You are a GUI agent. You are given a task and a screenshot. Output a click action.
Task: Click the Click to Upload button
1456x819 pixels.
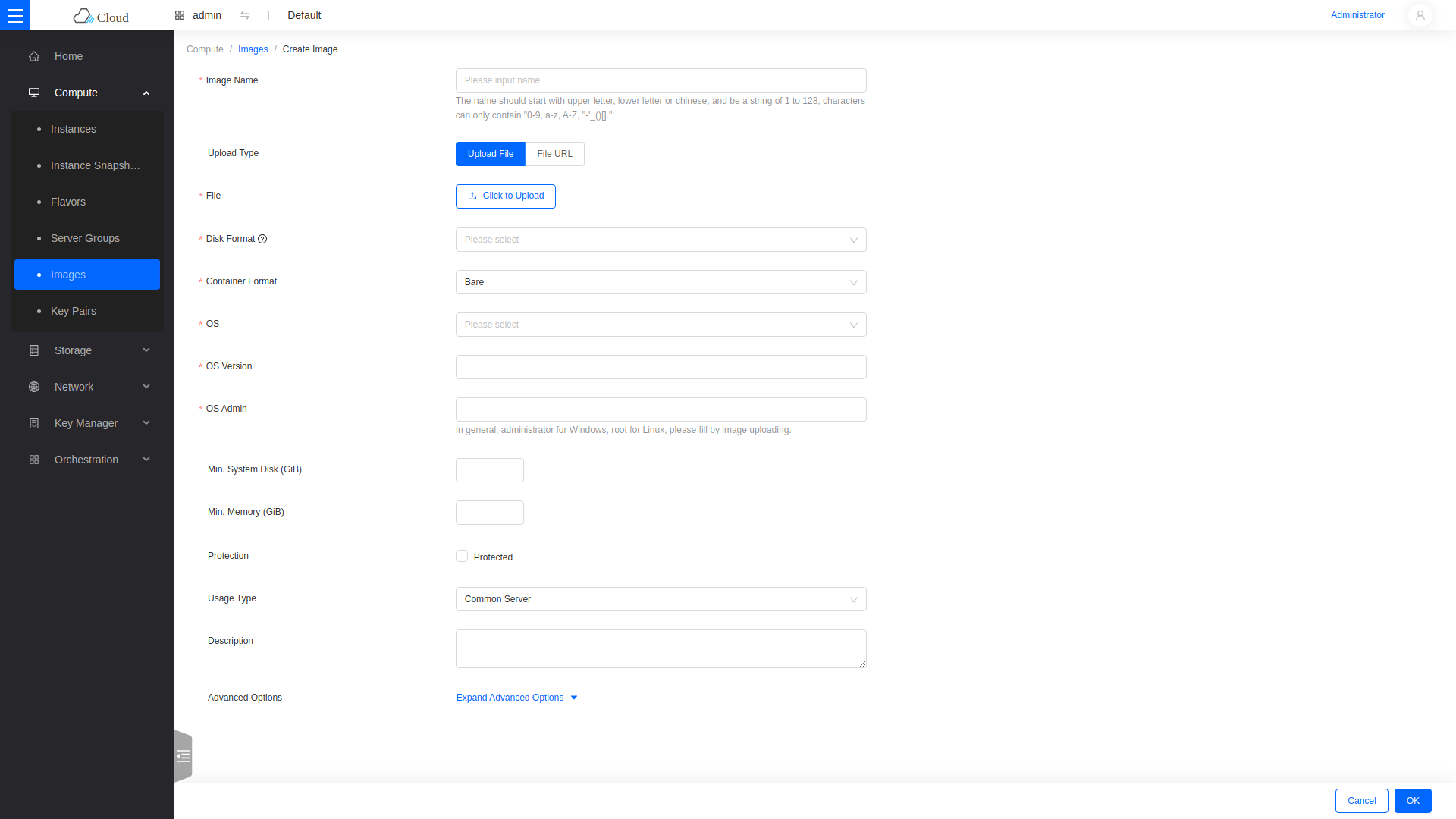pyautogui.click(x=506, y=196)
